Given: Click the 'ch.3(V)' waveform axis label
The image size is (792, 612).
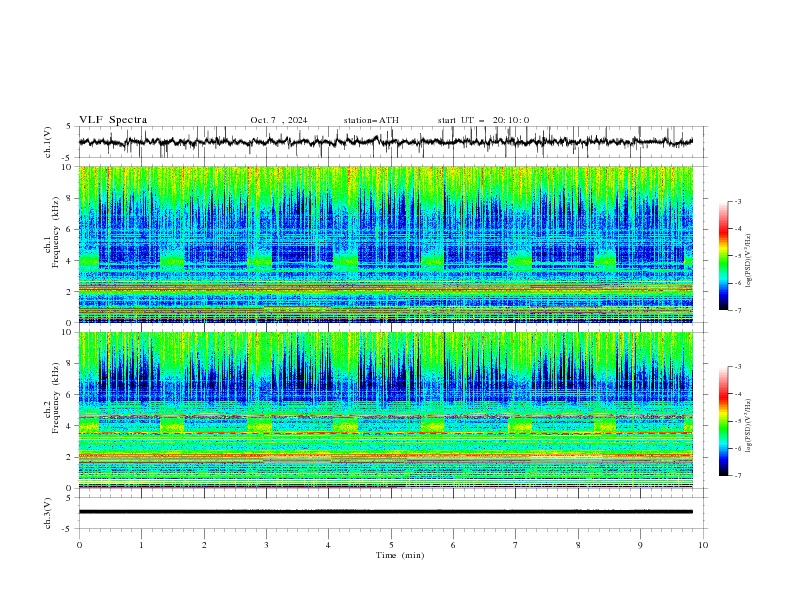Looking at the screenshot, I should point(48,513).
